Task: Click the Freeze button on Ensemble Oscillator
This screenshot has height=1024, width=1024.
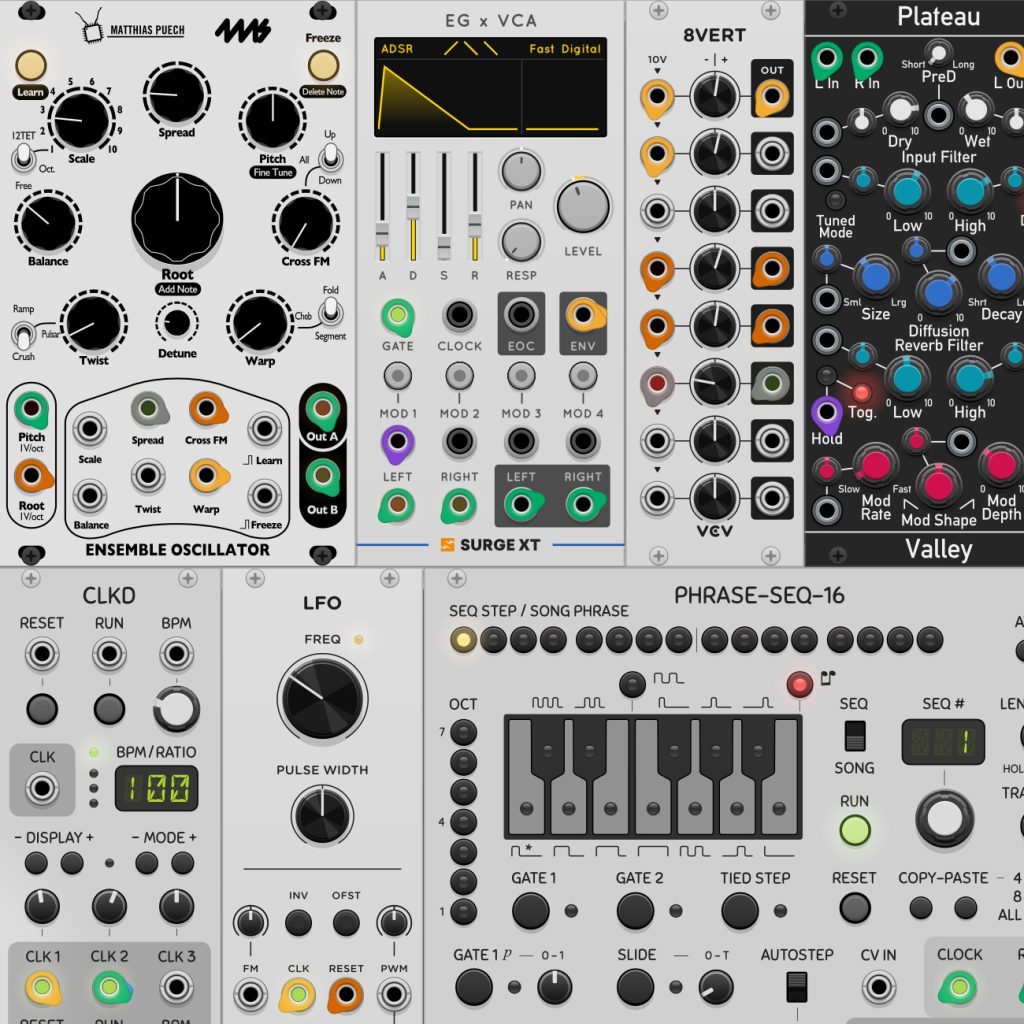Action: coord(323,65)
